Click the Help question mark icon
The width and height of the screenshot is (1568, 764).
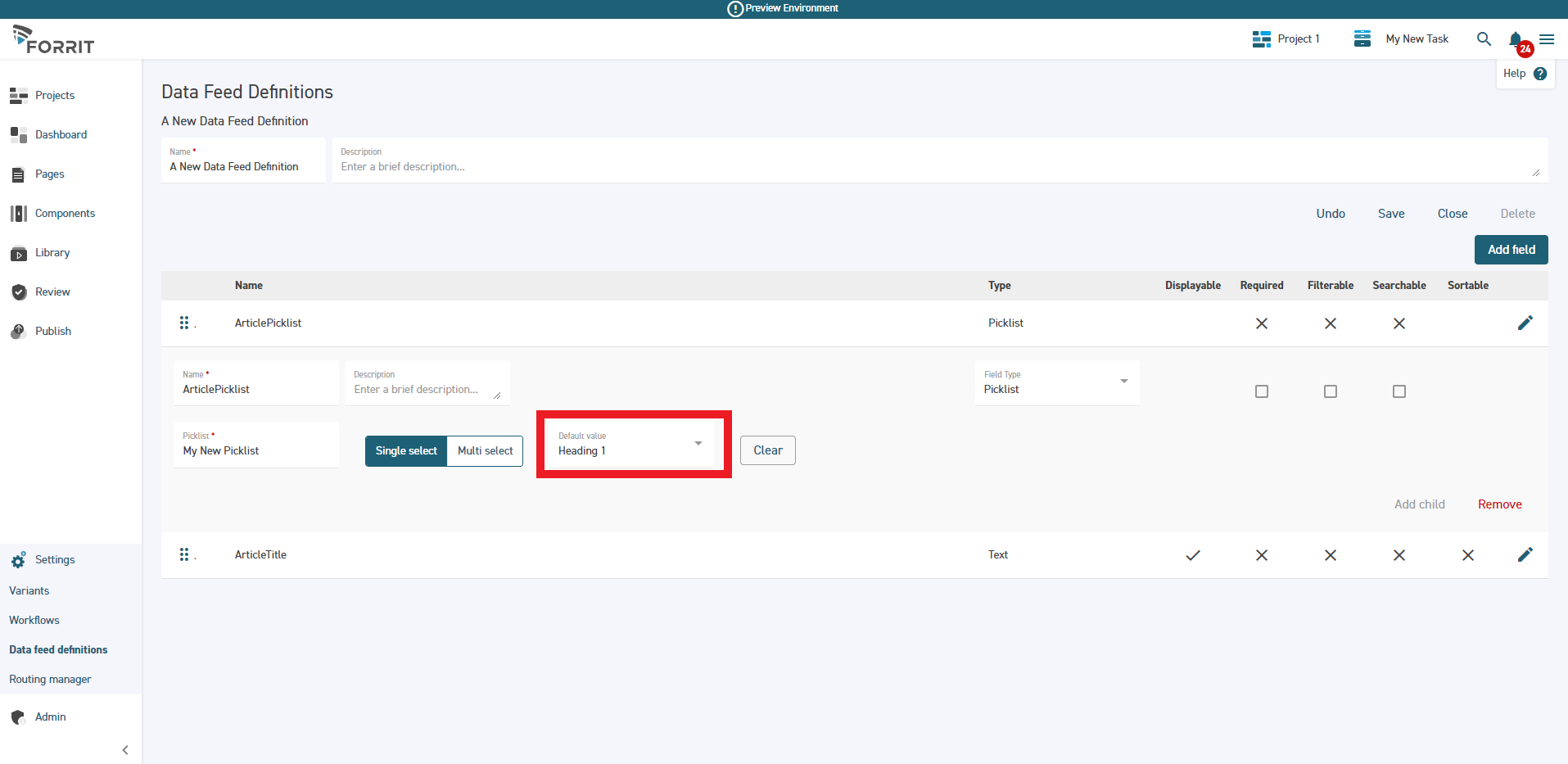click(1540, 74)
